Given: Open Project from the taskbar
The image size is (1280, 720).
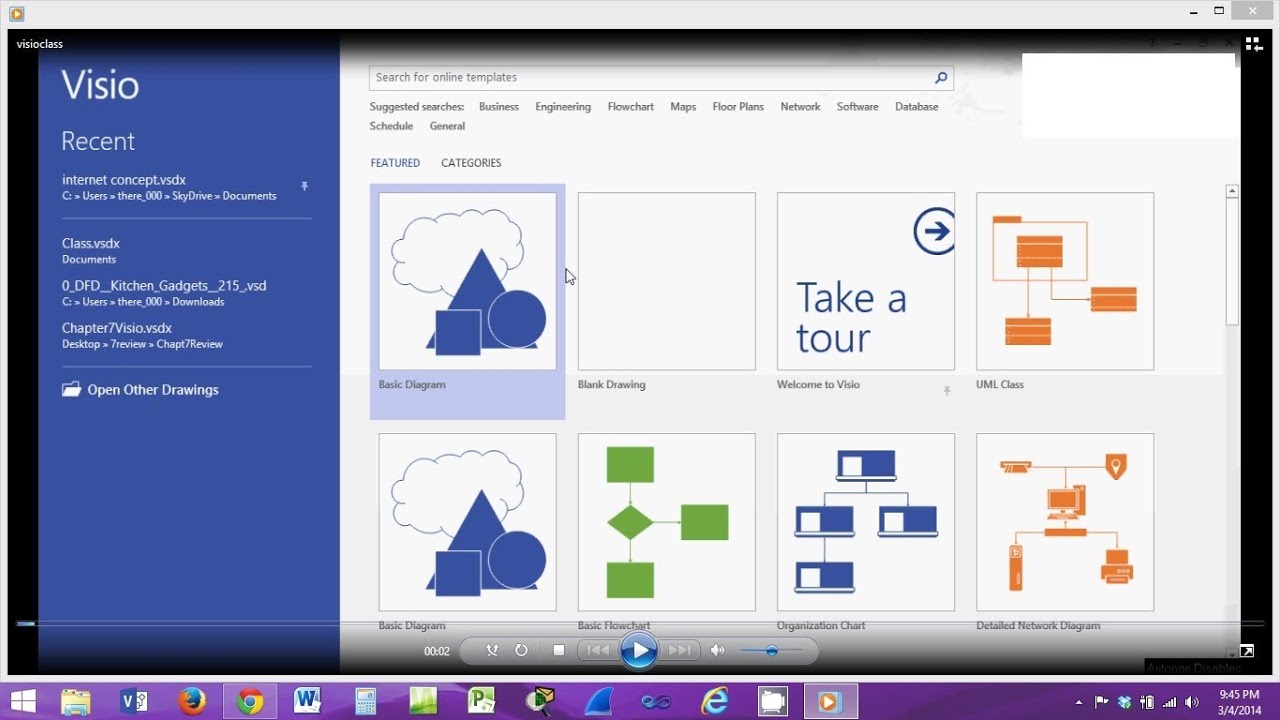Looking at the screenshot, I should (x=482, y=701).
